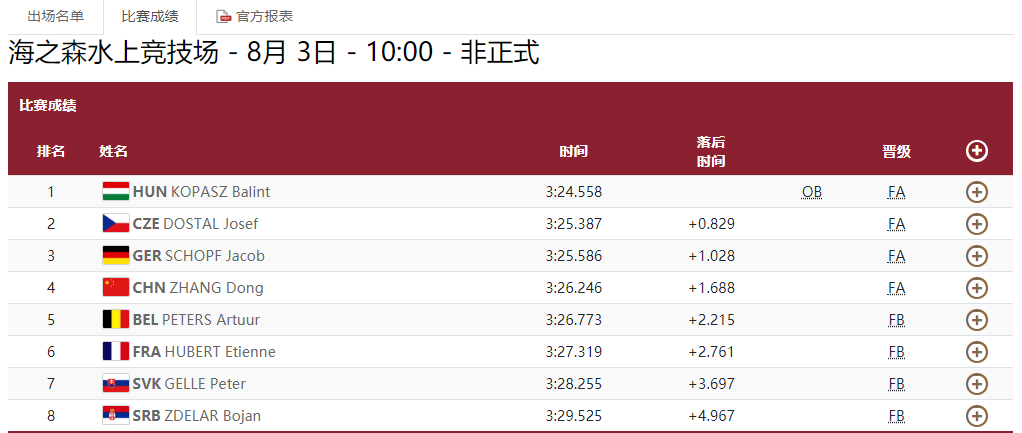Click the FA qualification for DOSTAL Josef
Image resolution: width=1022 pixels, height=433 pixels.
896,224
